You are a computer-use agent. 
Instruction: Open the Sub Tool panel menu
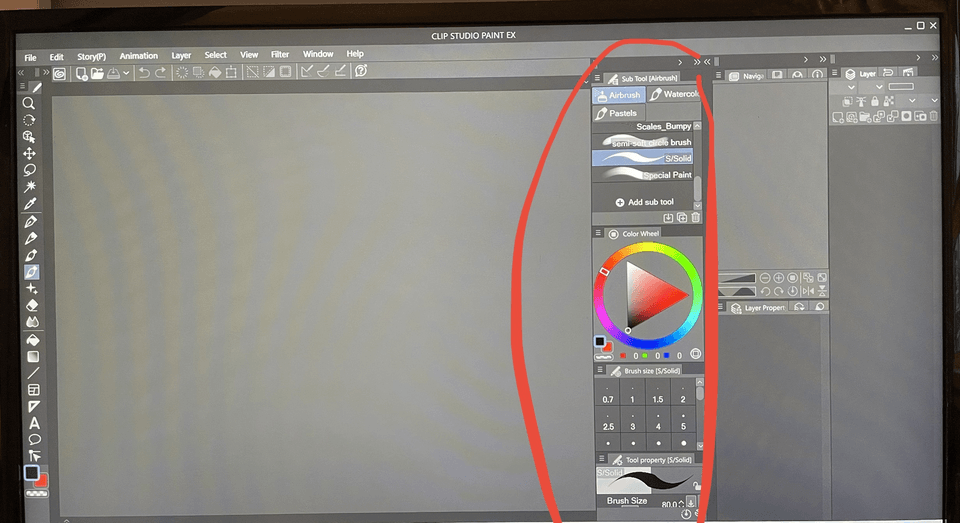(597, 78)
